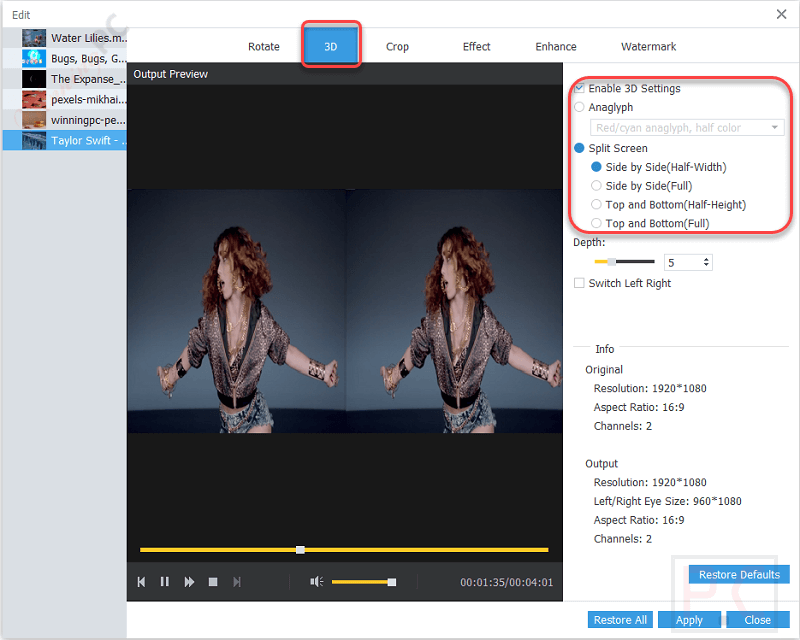
Task: Select pexels-mikhai video thumbnail
Action: click(34, 99)
